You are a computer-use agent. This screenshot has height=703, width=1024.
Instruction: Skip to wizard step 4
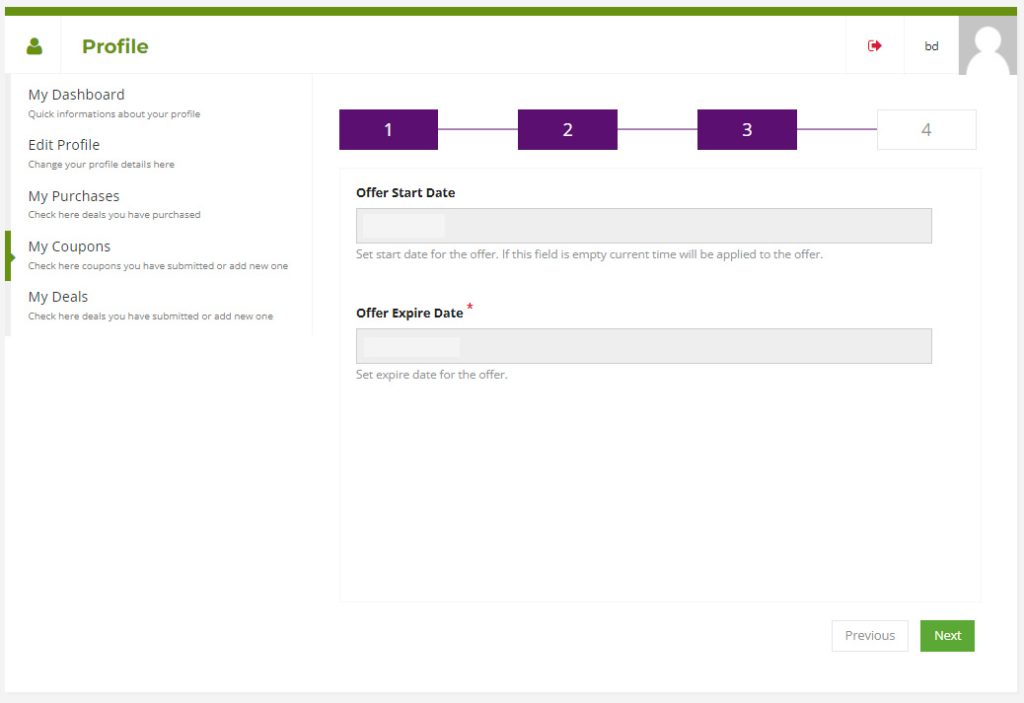pos(926,130)
